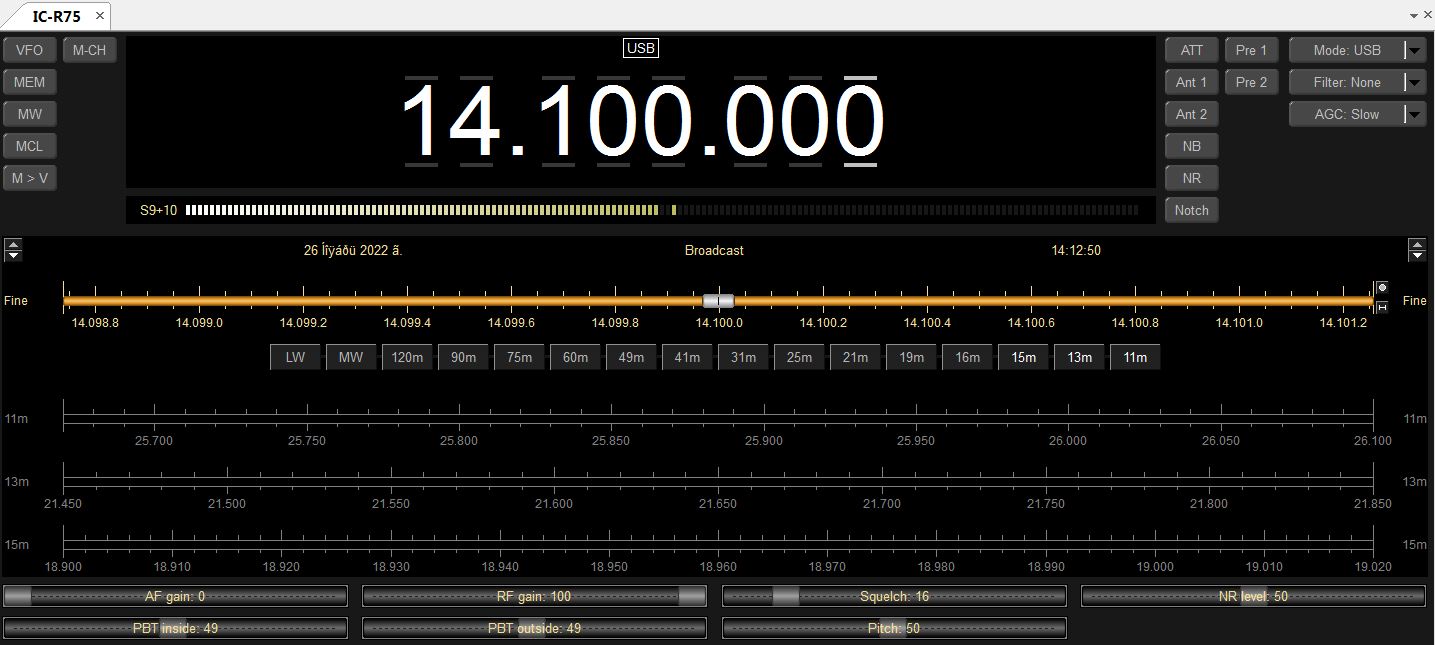Click the Mode: USB button label

point(1347,50)
